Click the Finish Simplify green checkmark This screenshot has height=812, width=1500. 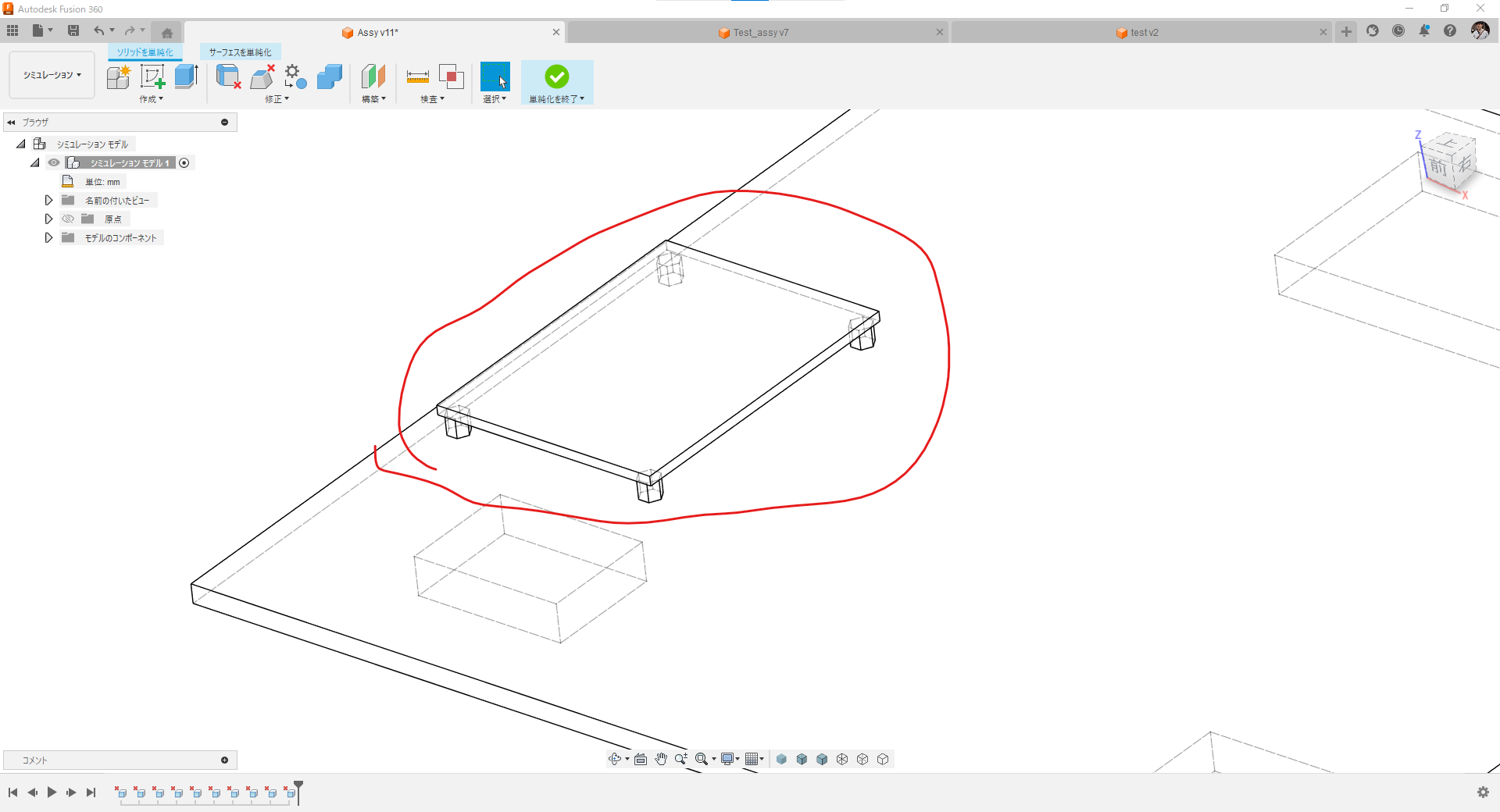click(x=557, y=77)
